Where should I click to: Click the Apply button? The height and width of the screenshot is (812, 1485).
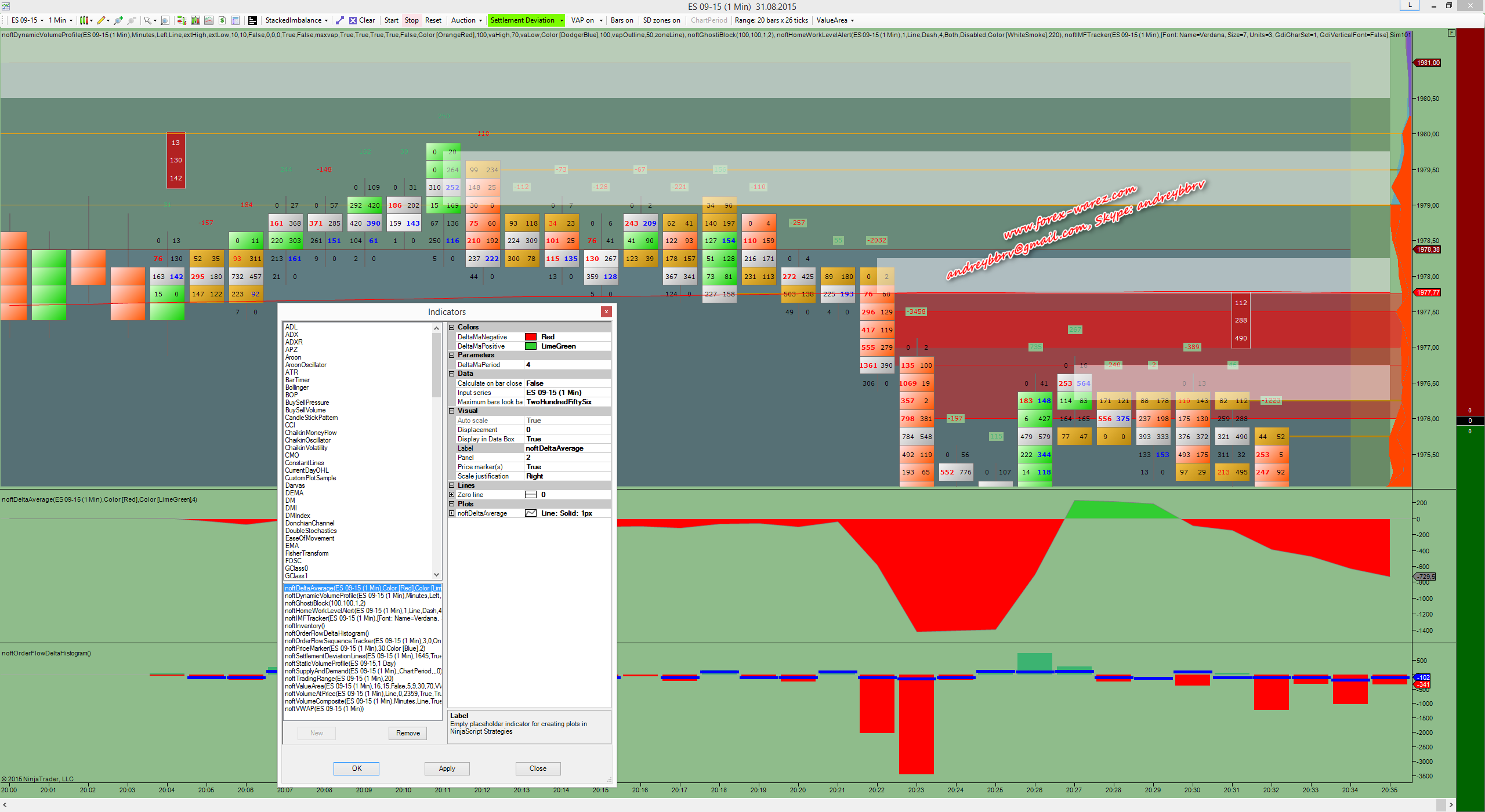click(447, 768)
